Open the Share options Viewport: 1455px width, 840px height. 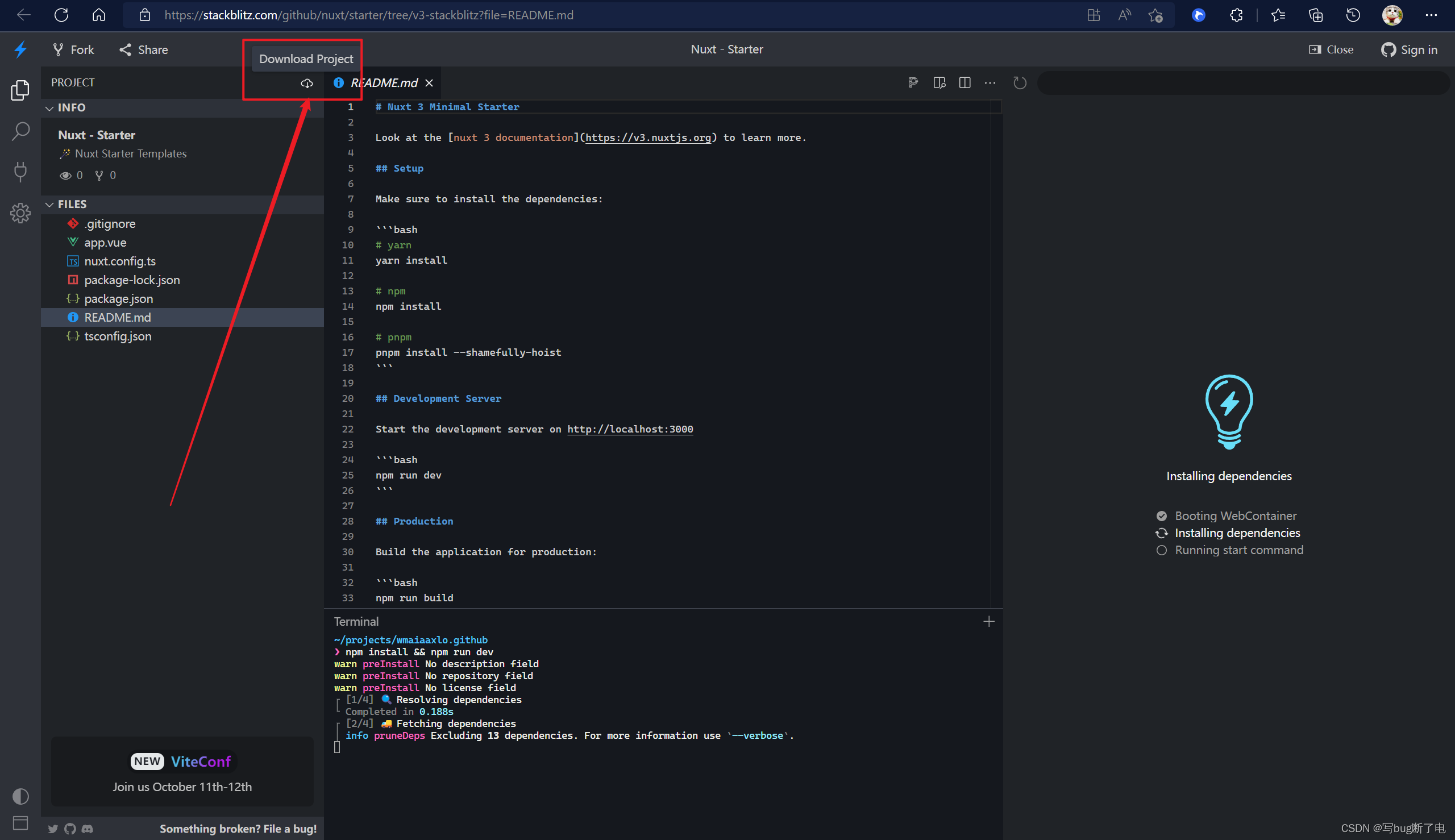(x=144, y=49)
